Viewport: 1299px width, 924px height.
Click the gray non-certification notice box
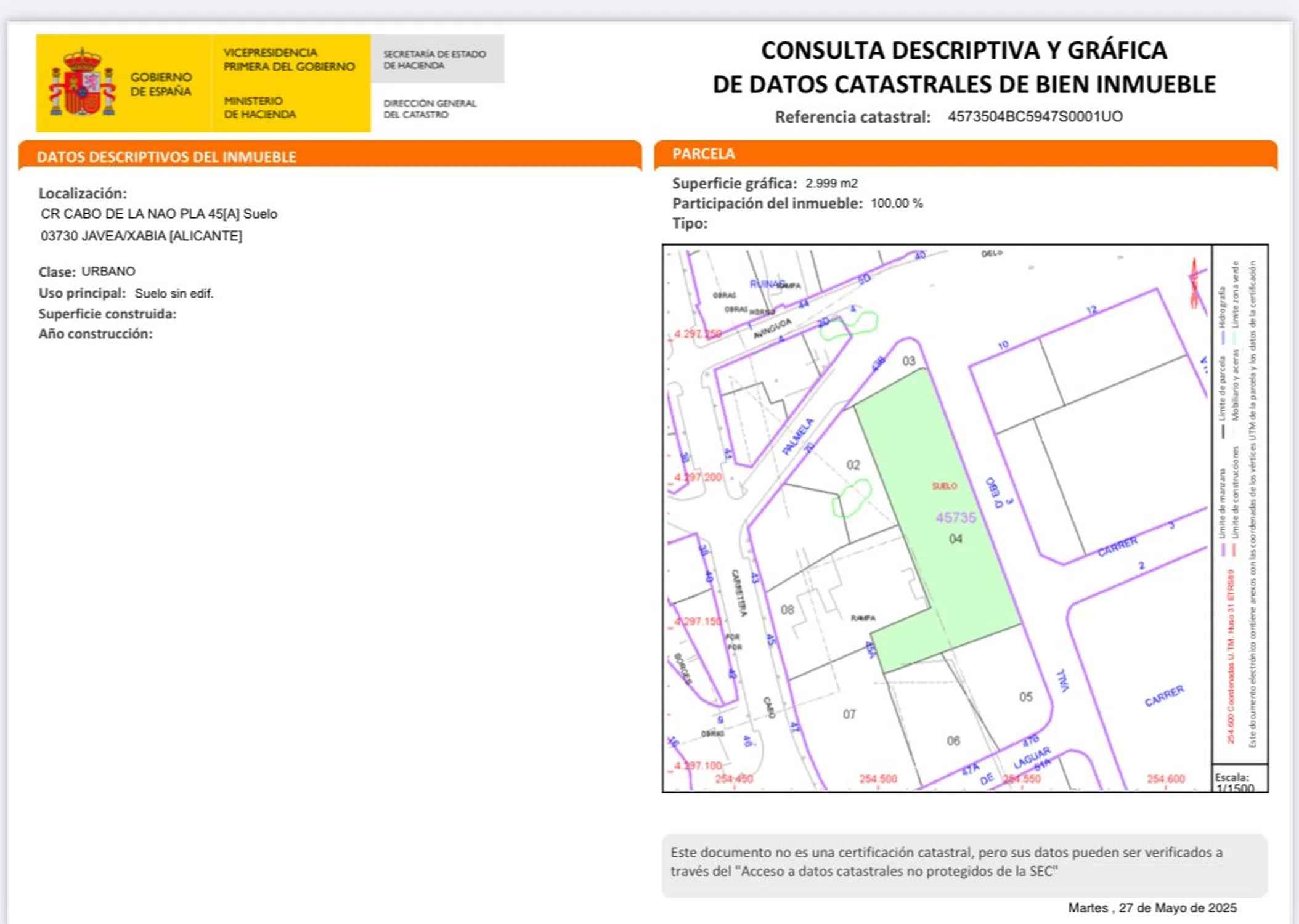(964, 862)
